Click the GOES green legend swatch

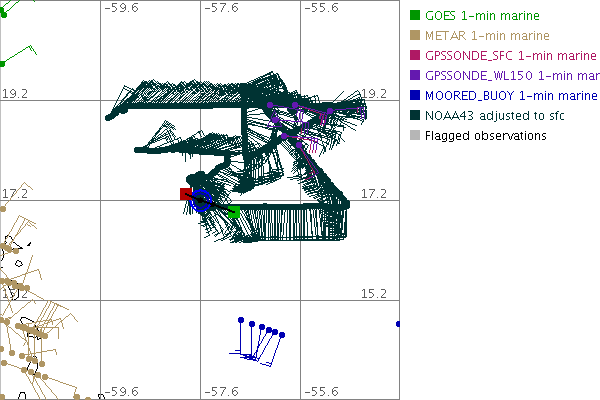pos(415,16)
